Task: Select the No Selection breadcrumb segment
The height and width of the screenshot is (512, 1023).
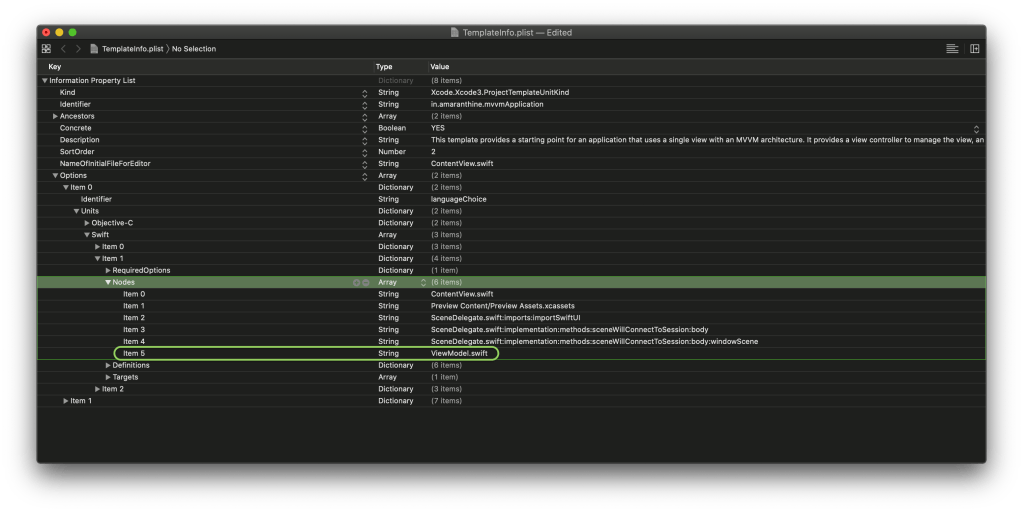Action: [x=194, y=48]
